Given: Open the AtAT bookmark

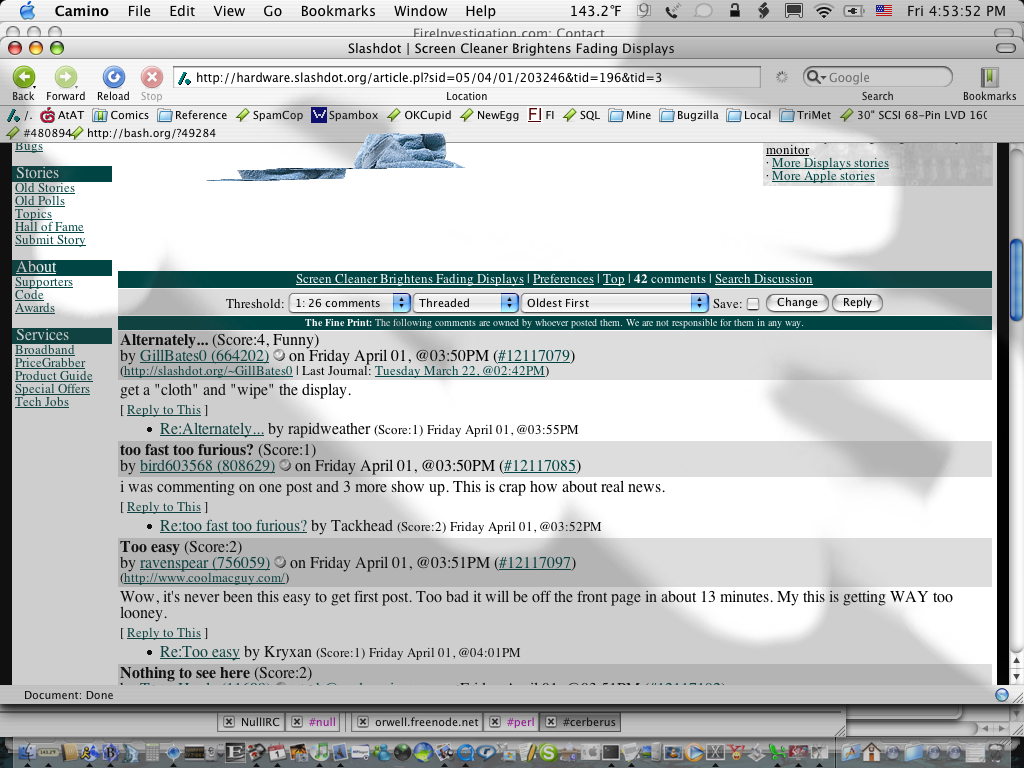Looking at the screenshot, I should [63, 116].
